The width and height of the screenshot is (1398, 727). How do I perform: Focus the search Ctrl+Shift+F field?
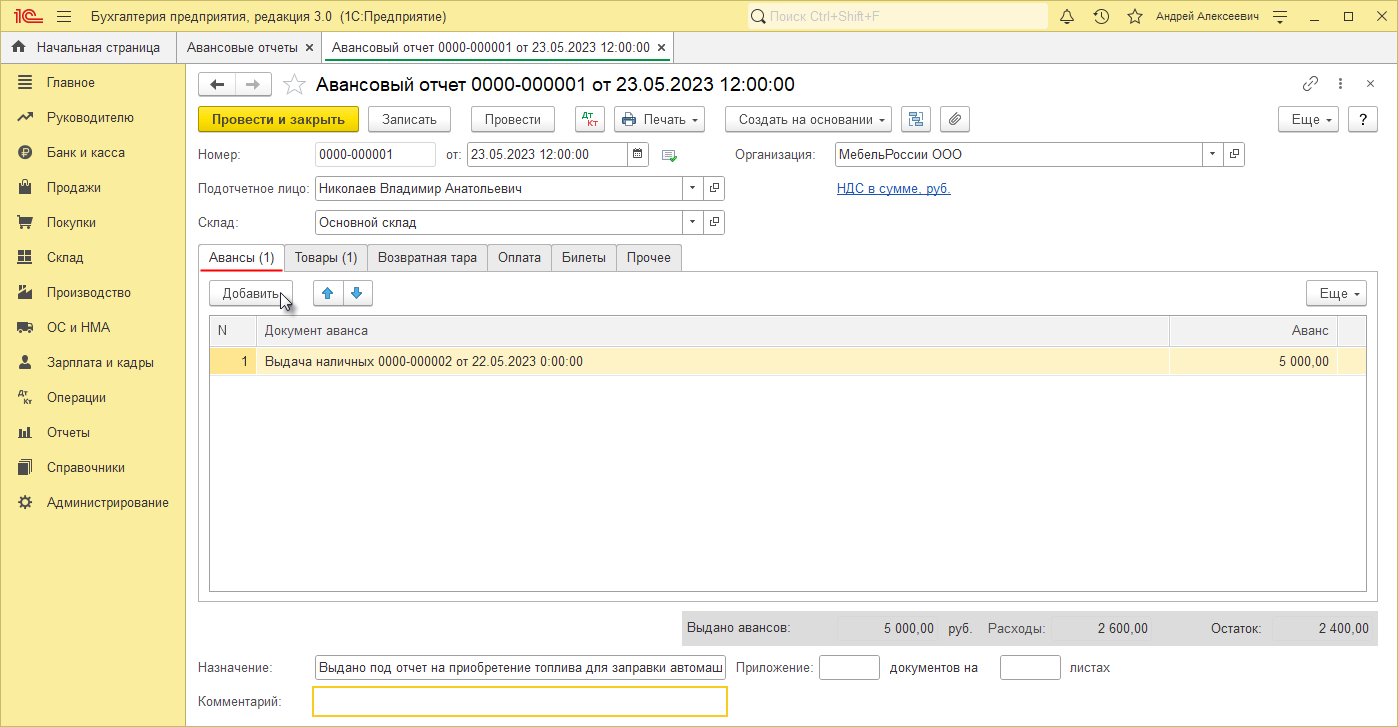[898, 17]
